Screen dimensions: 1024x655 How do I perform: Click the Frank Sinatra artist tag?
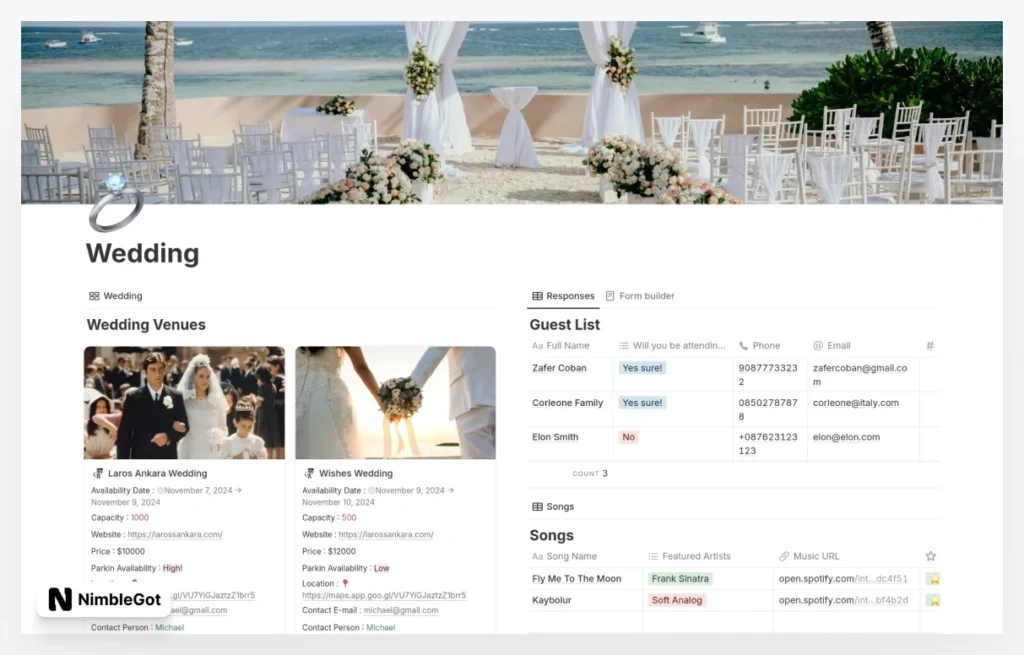(x=680, y=579)
